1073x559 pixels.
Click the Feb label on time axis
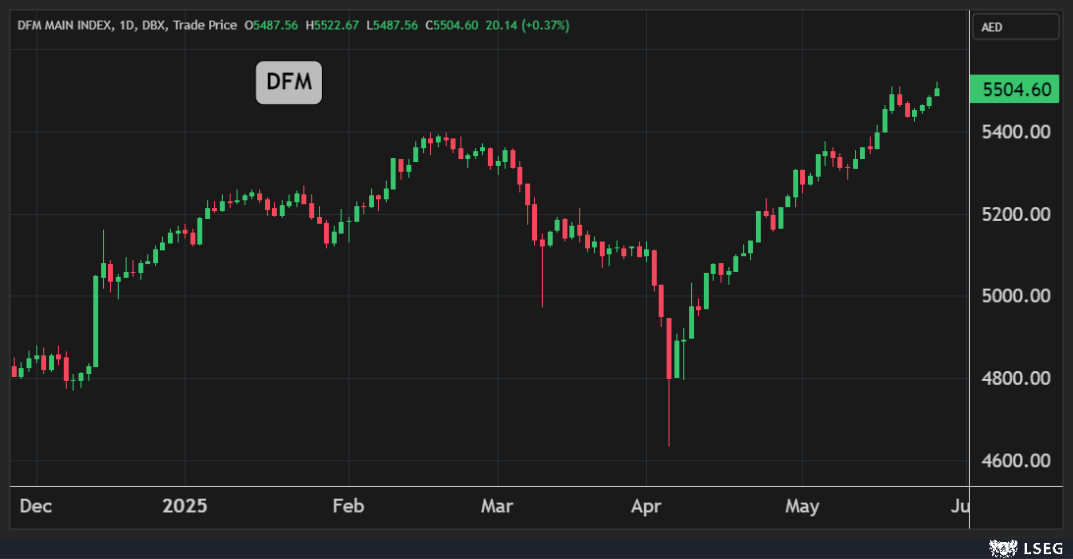[x=348, y=506]
